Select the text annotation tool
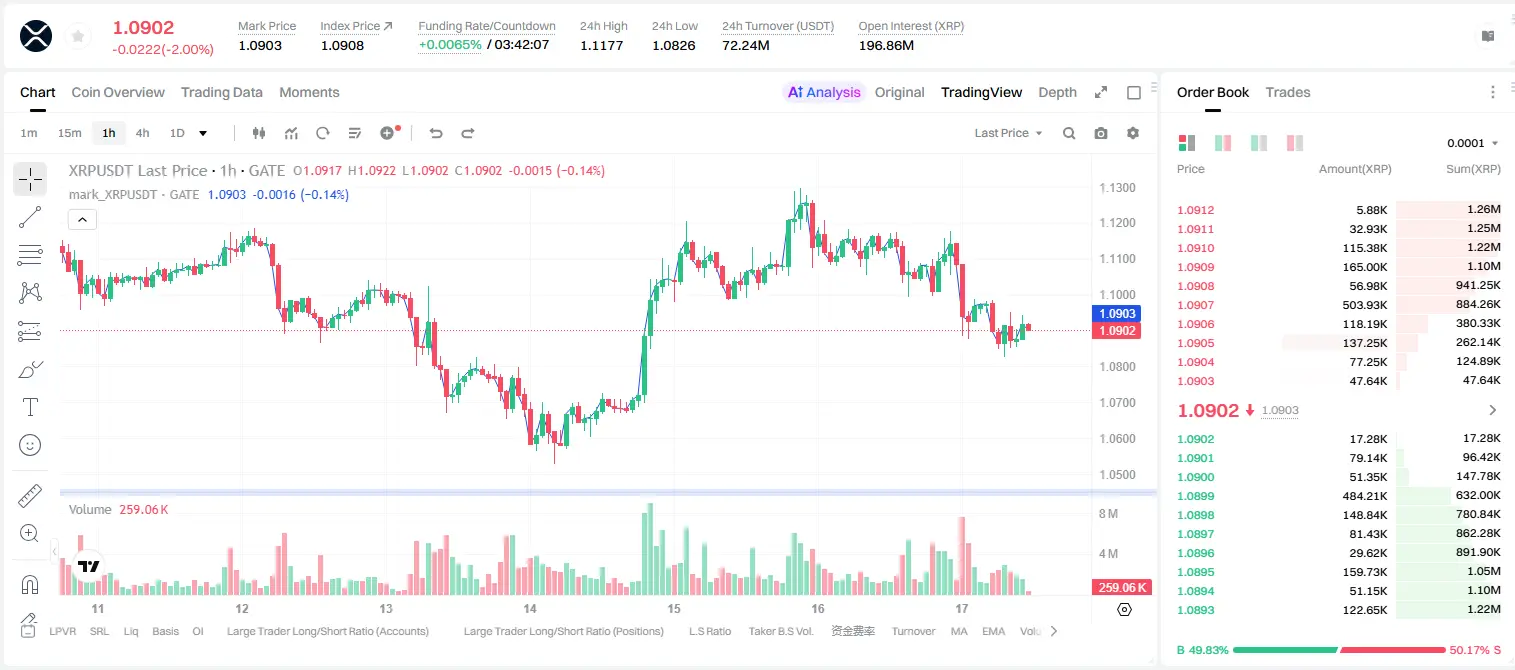The width and height of the screenshot is (1515, 670). pos(30,407)
